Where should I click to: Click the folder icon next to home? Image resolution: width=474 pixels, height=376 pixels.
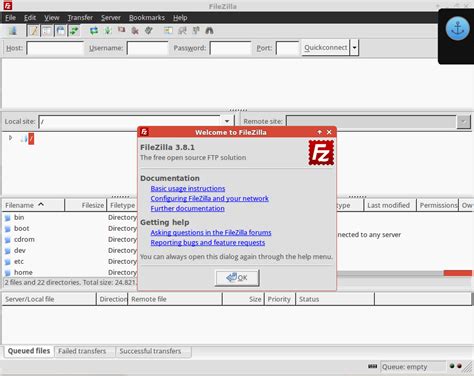(8, 273)
